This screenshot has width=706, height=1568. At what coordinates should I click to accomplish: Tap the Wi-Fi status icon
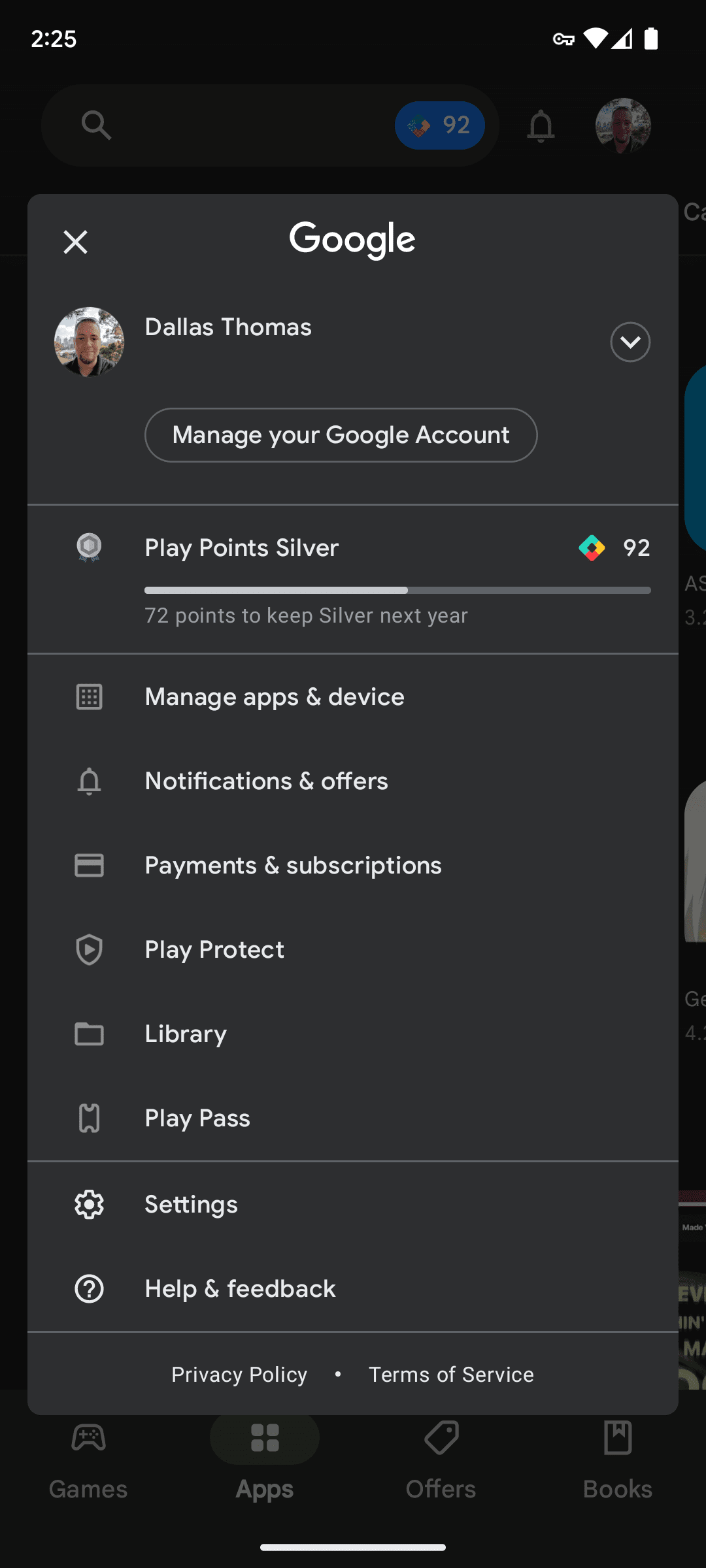(x=595, y=39)
